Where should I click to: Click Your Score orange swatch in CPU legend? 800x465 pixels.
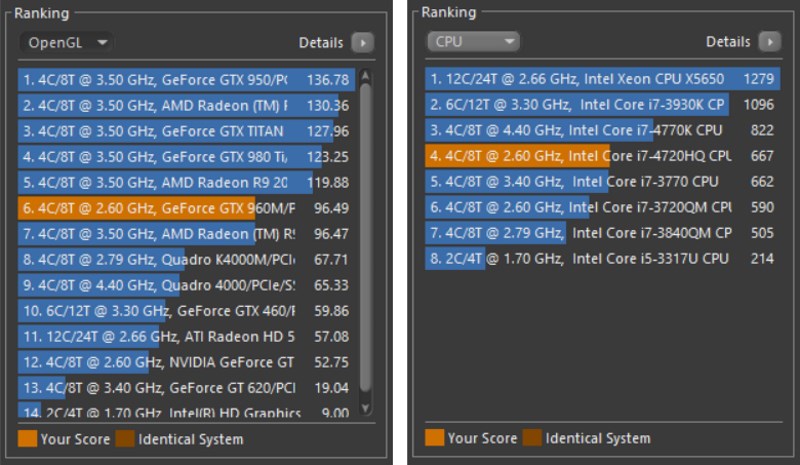pos(434,438)
